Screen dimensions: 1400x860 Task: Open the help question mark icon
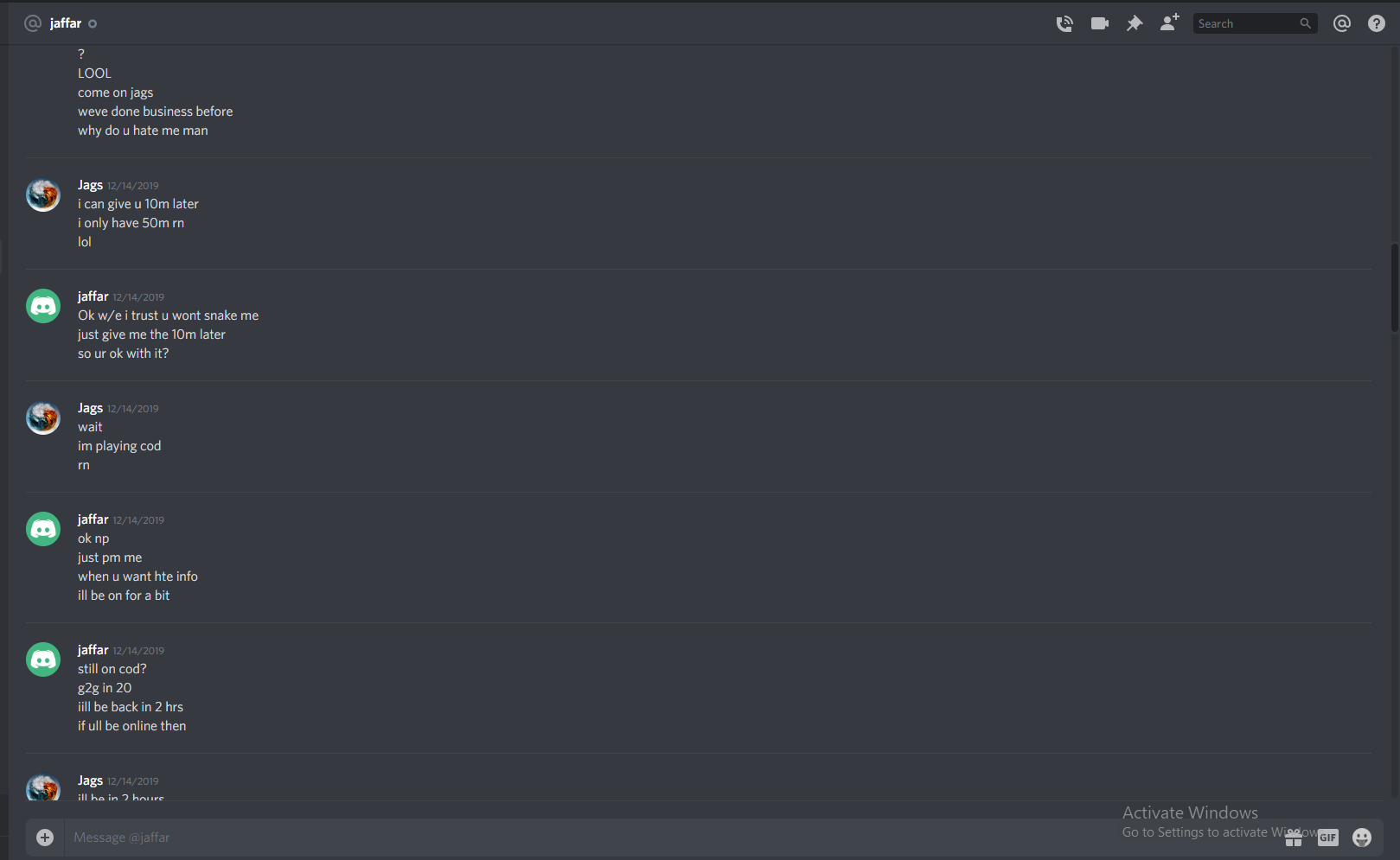[x=1377, y=23]
